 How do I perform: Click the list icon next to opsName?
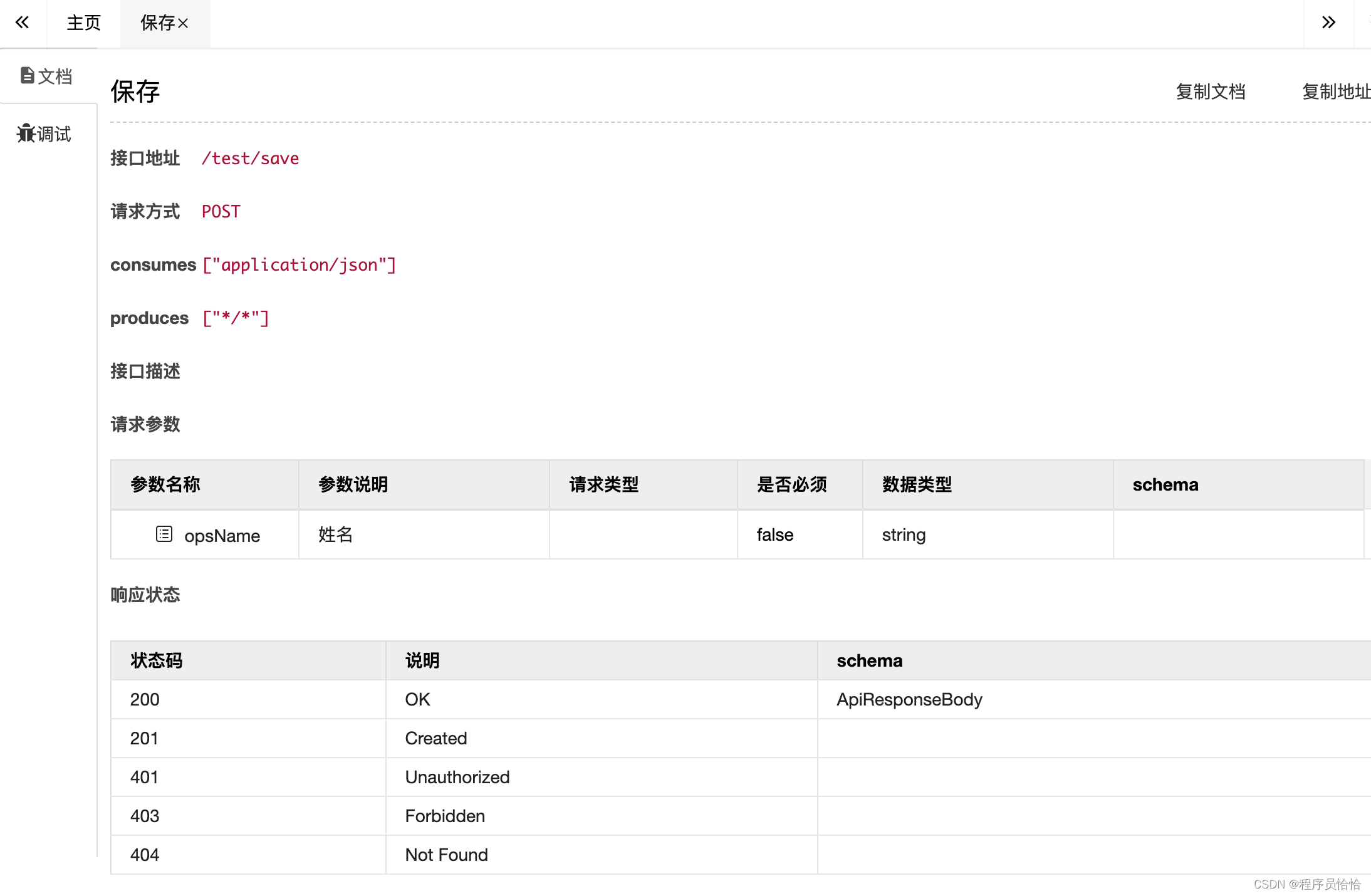pyautogui.click(x=164, y=534)
